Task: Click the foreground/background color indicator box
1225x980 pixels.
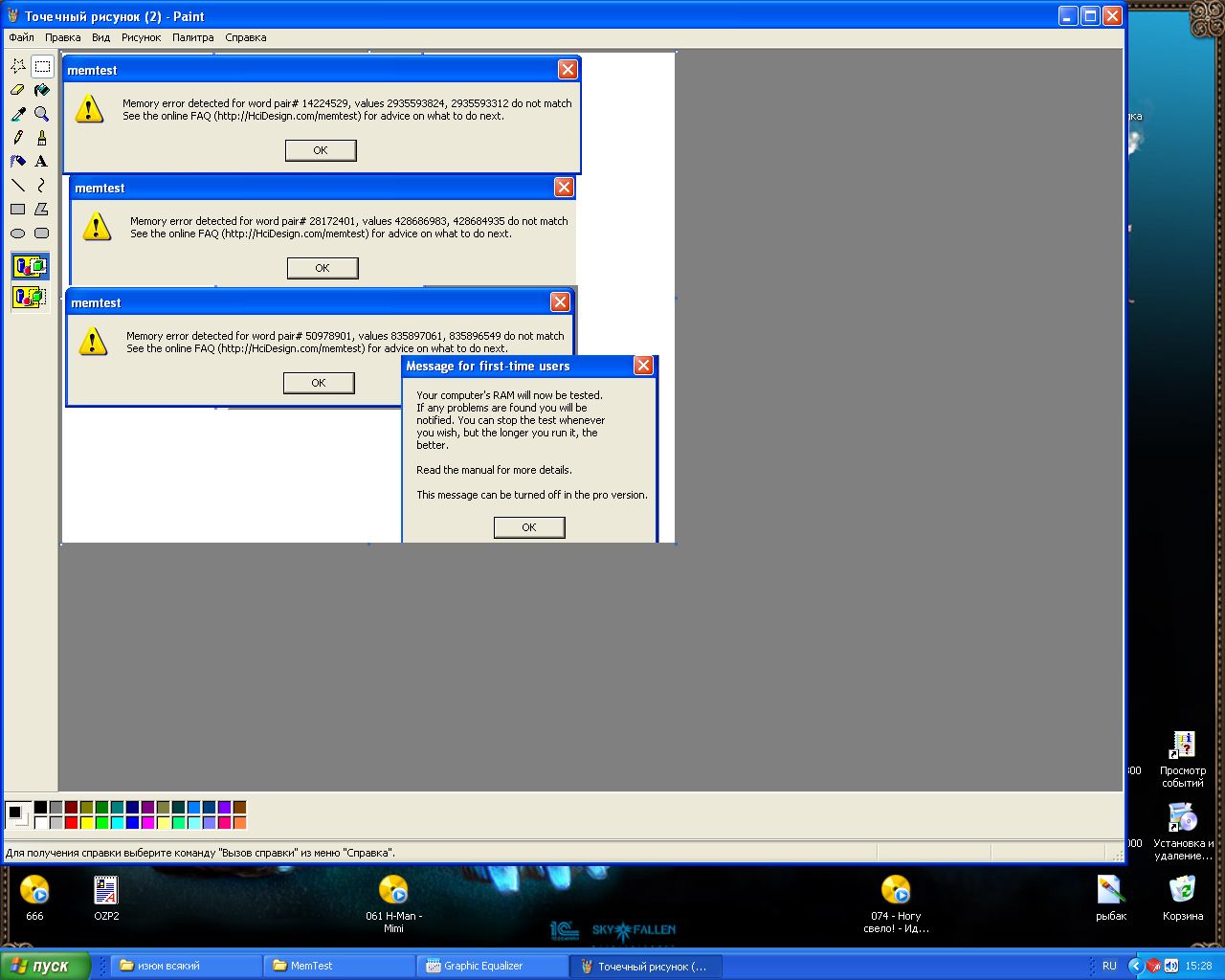Action: tap(18, 815)
